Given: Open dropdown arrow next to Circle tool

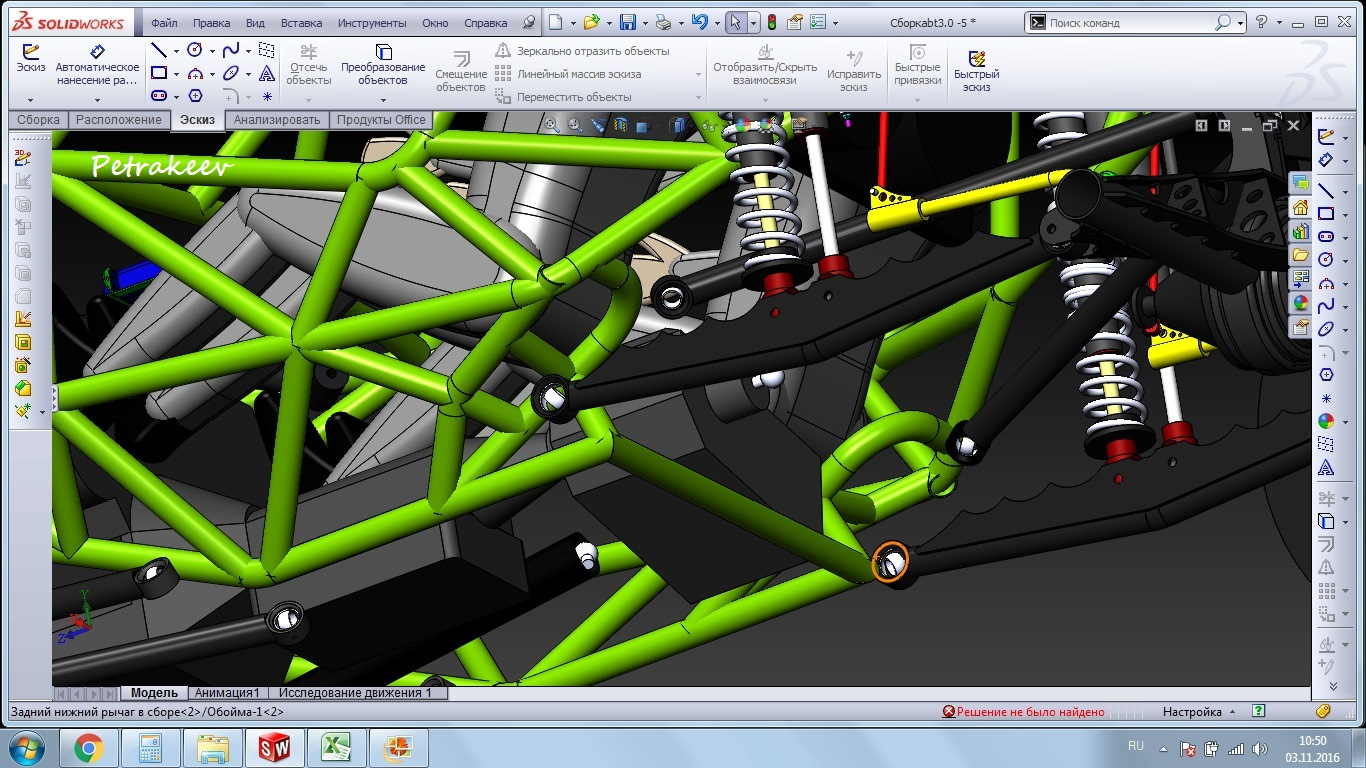Looking at the screenshot, I should [x=212, y=50].
